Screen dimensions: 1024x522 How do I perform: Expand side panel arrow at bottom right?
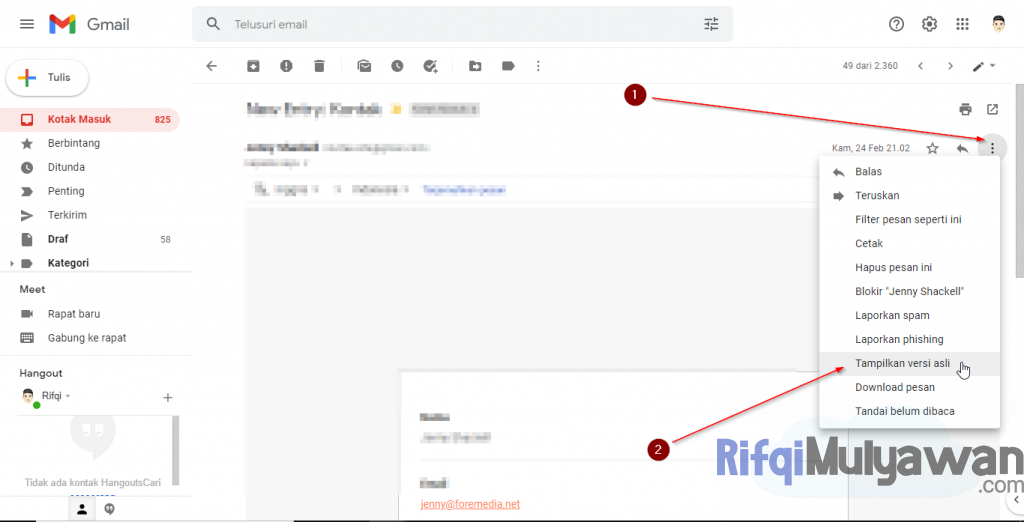1016,500
